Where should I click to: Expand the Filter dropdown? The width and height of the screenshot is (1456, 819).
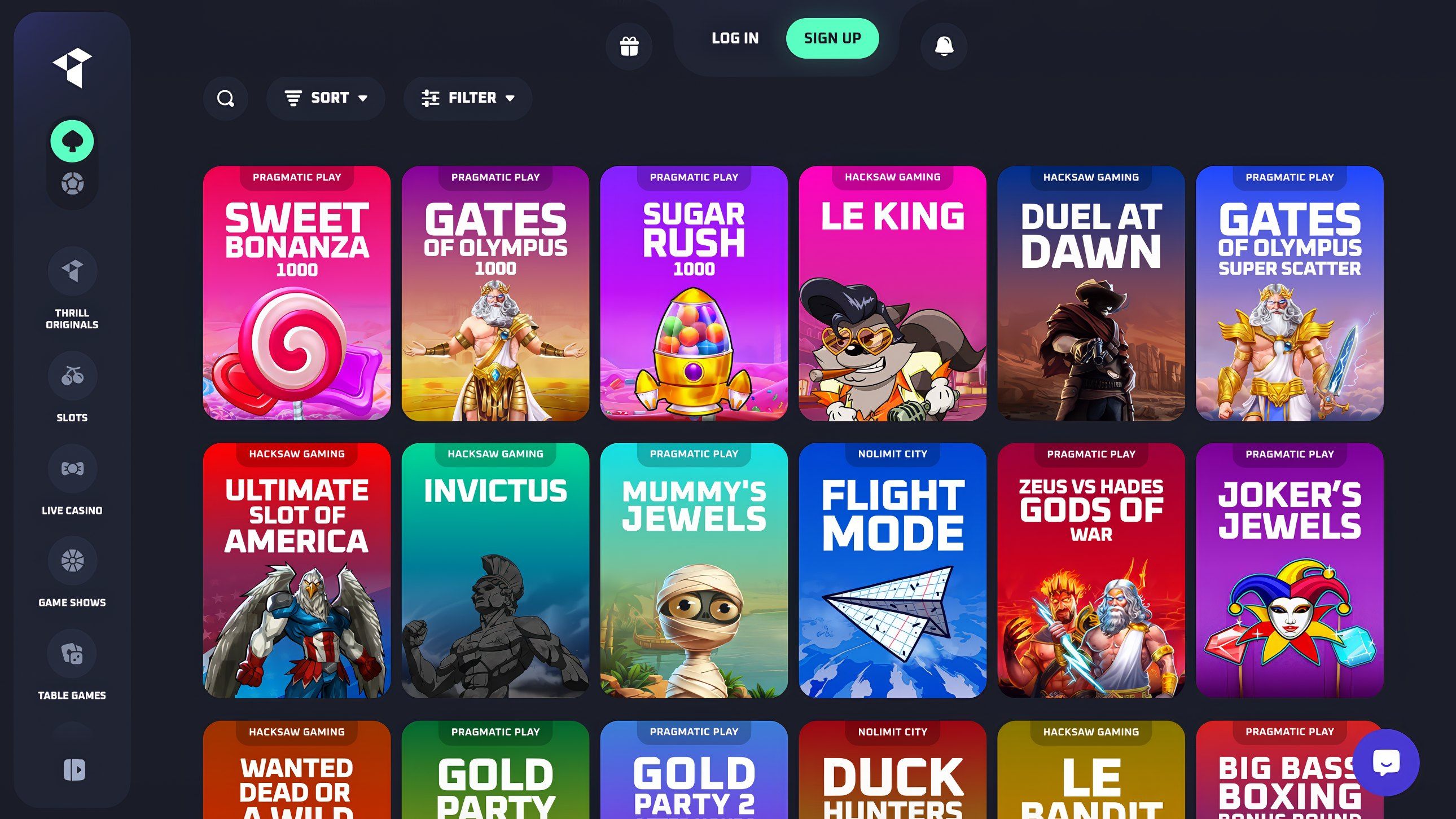(468, 98)
